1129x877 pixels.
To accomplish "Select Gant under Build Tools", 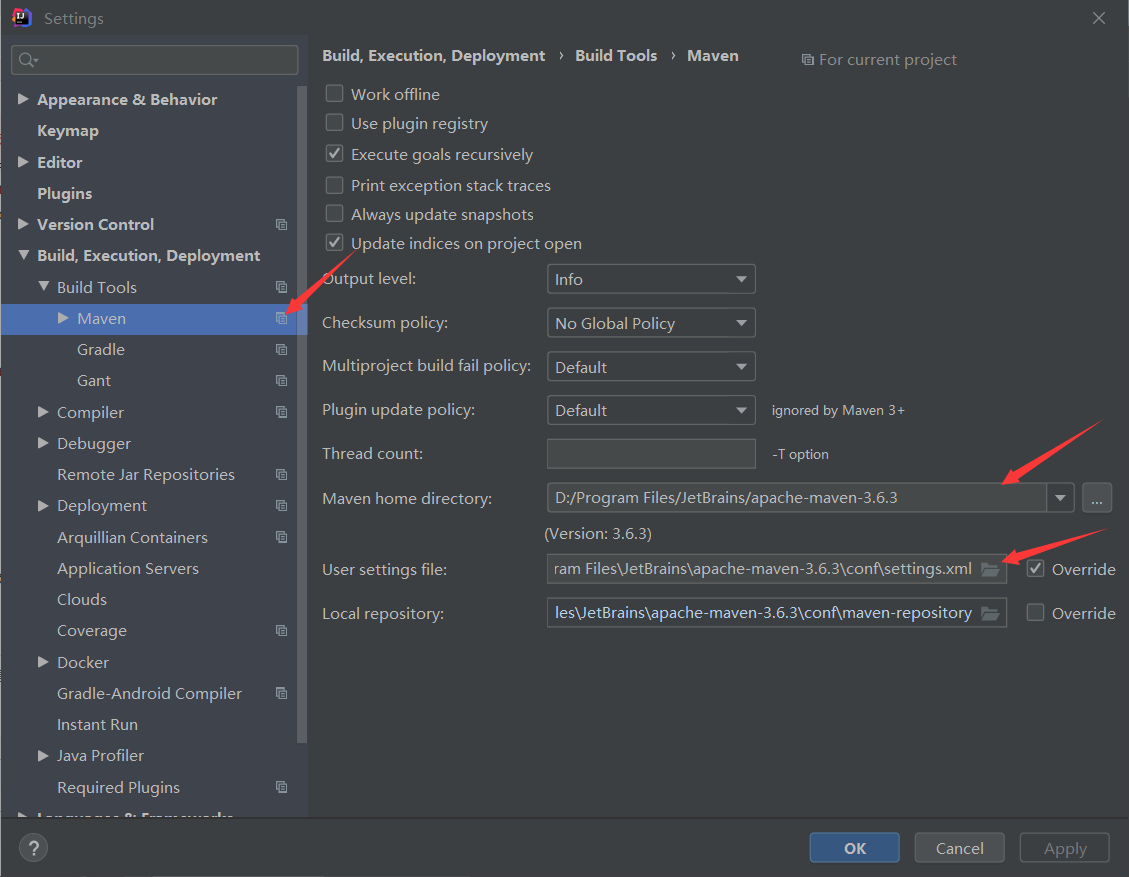I will pyautogui.click(x=94, y=381).
